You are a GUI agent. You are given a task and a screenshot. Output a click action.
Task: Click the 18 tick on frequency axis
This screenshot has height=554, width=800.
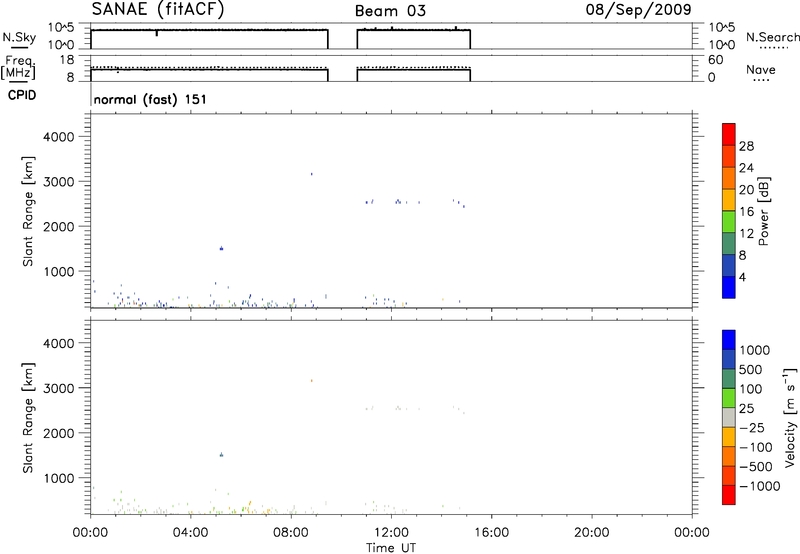point(68,60)
